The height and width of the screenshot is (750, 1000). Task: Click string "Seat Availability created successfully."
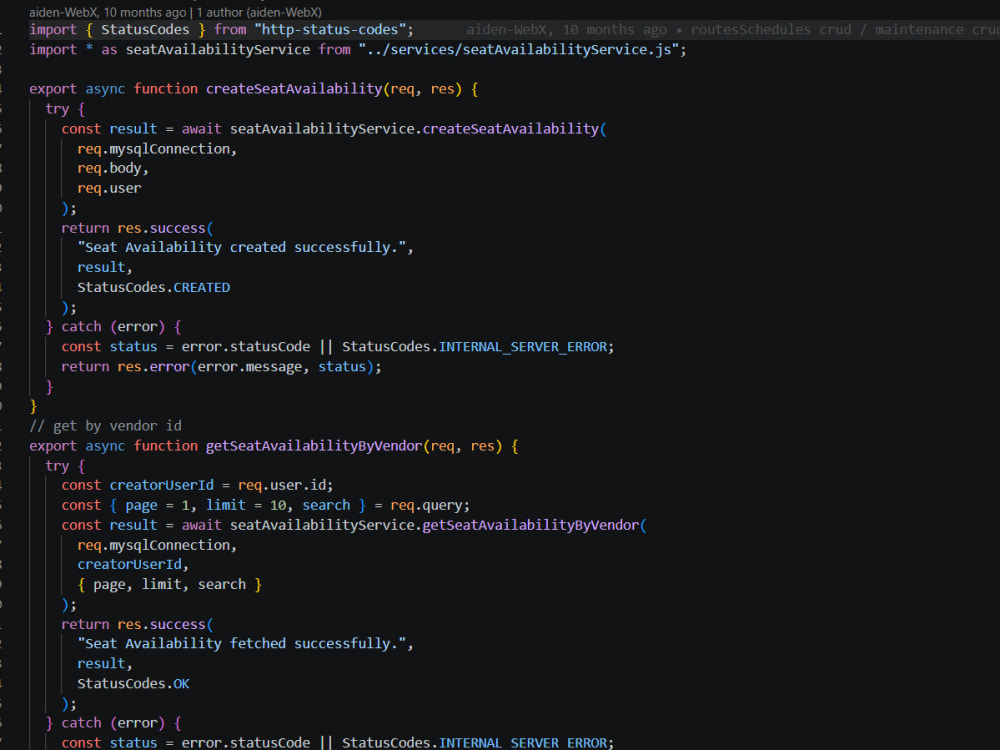coord(242,247)
